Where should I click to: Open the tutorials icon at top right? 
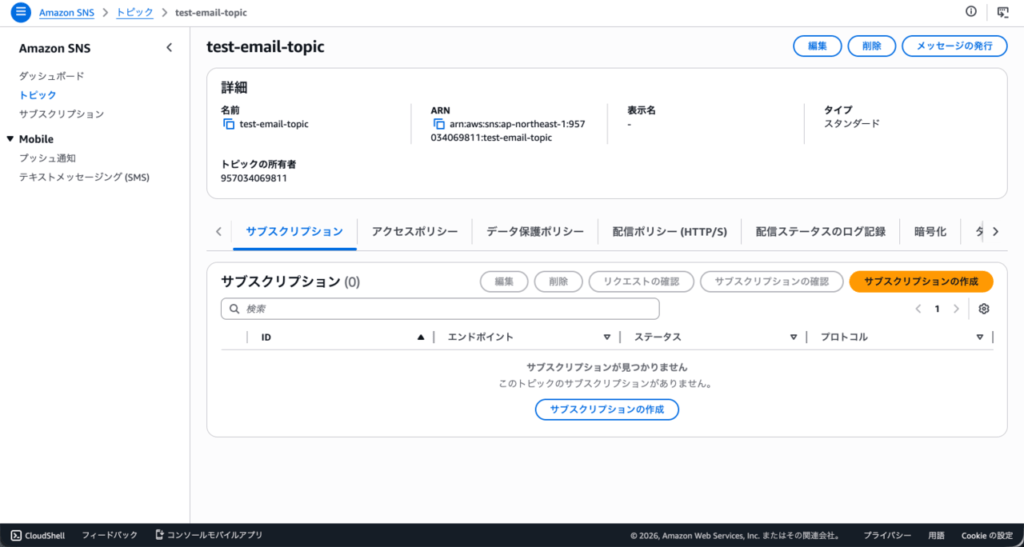coord(1002,12)
